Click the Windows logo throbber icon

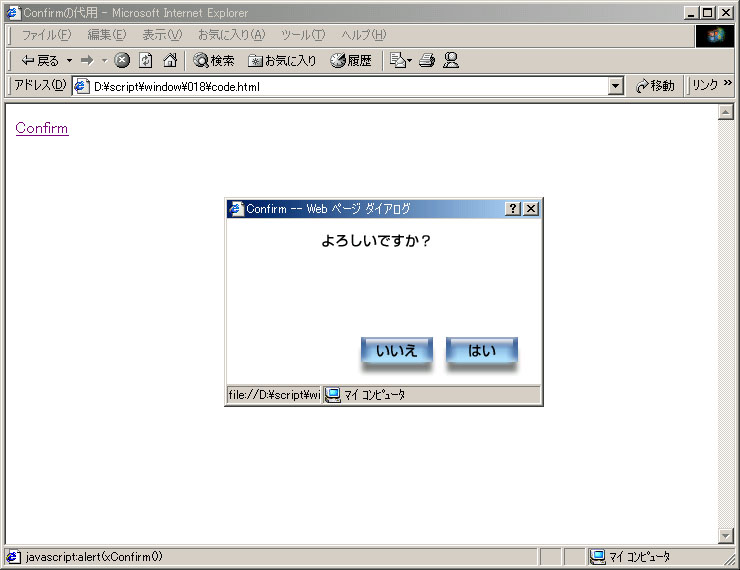point(715,35)
